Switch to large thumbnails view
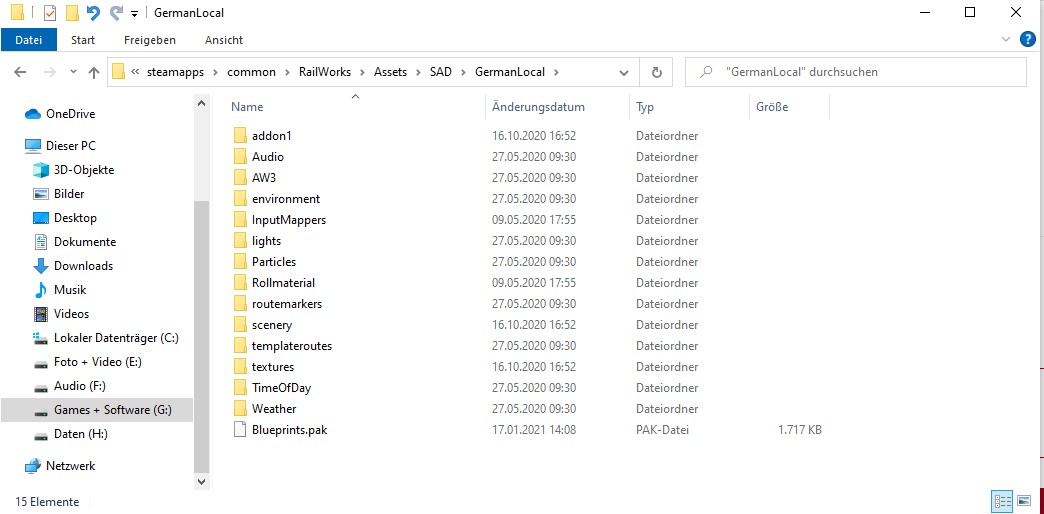This screenshot has height=514, width=1044. point(1023,500)
